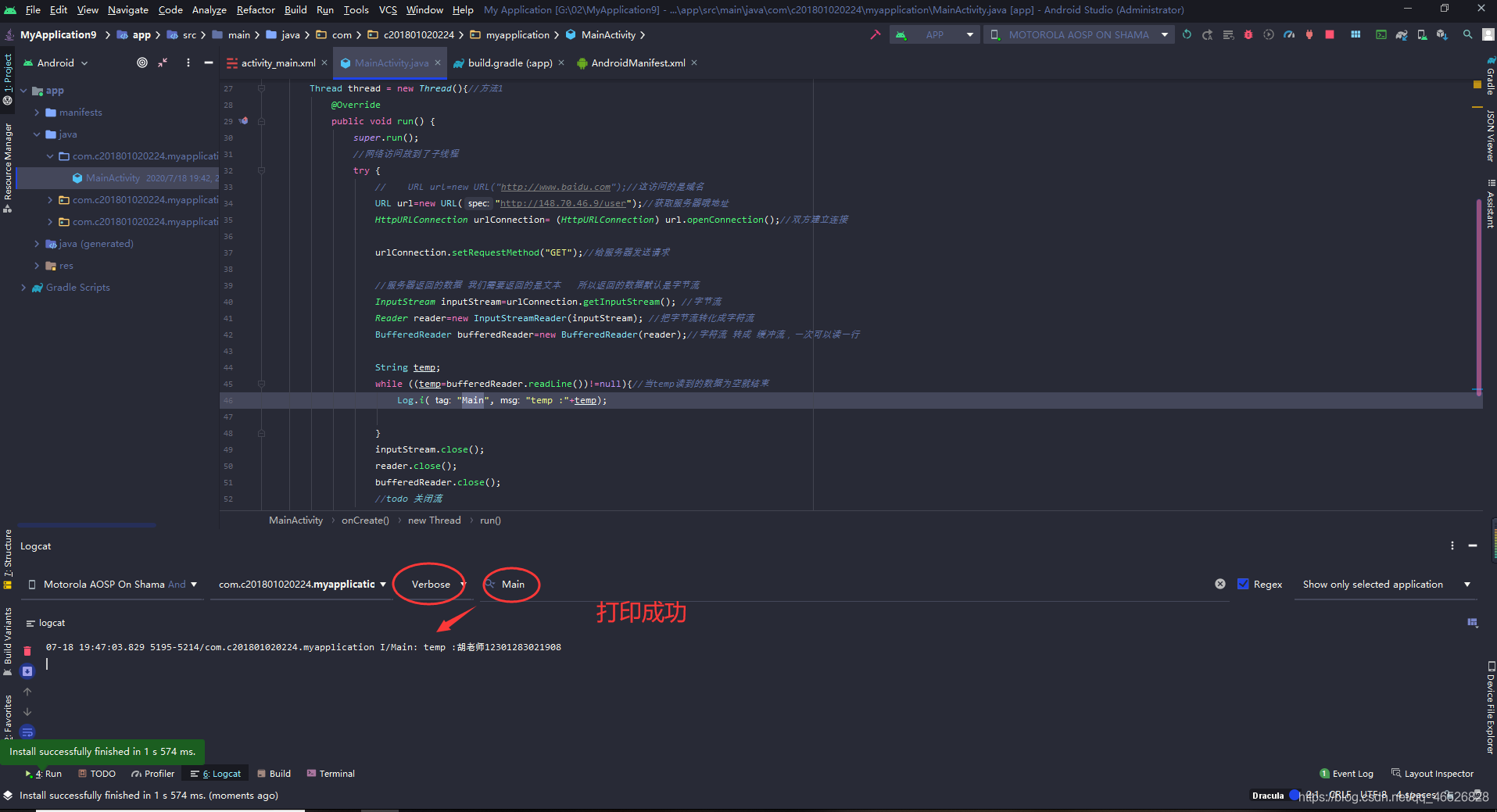
Task: Click the Down Stack Trace arrow
Action: (x=27, y=712)
